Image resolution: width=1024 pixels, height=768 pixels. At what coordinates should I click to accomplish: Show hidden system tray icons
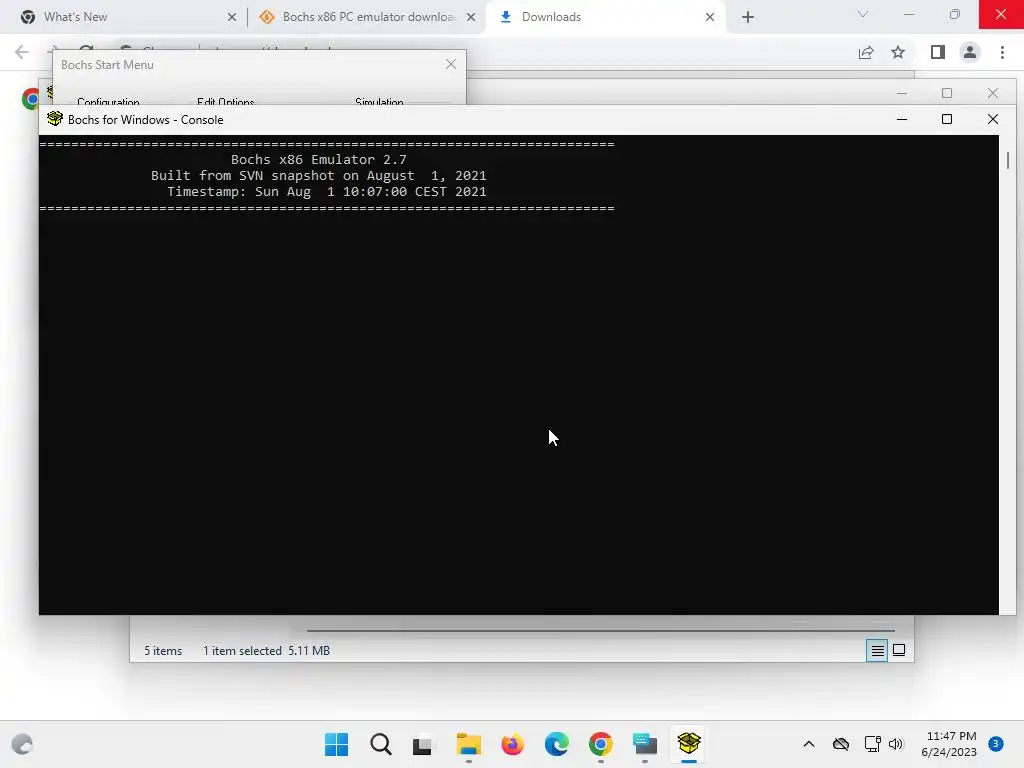click(x=808, y=744)
